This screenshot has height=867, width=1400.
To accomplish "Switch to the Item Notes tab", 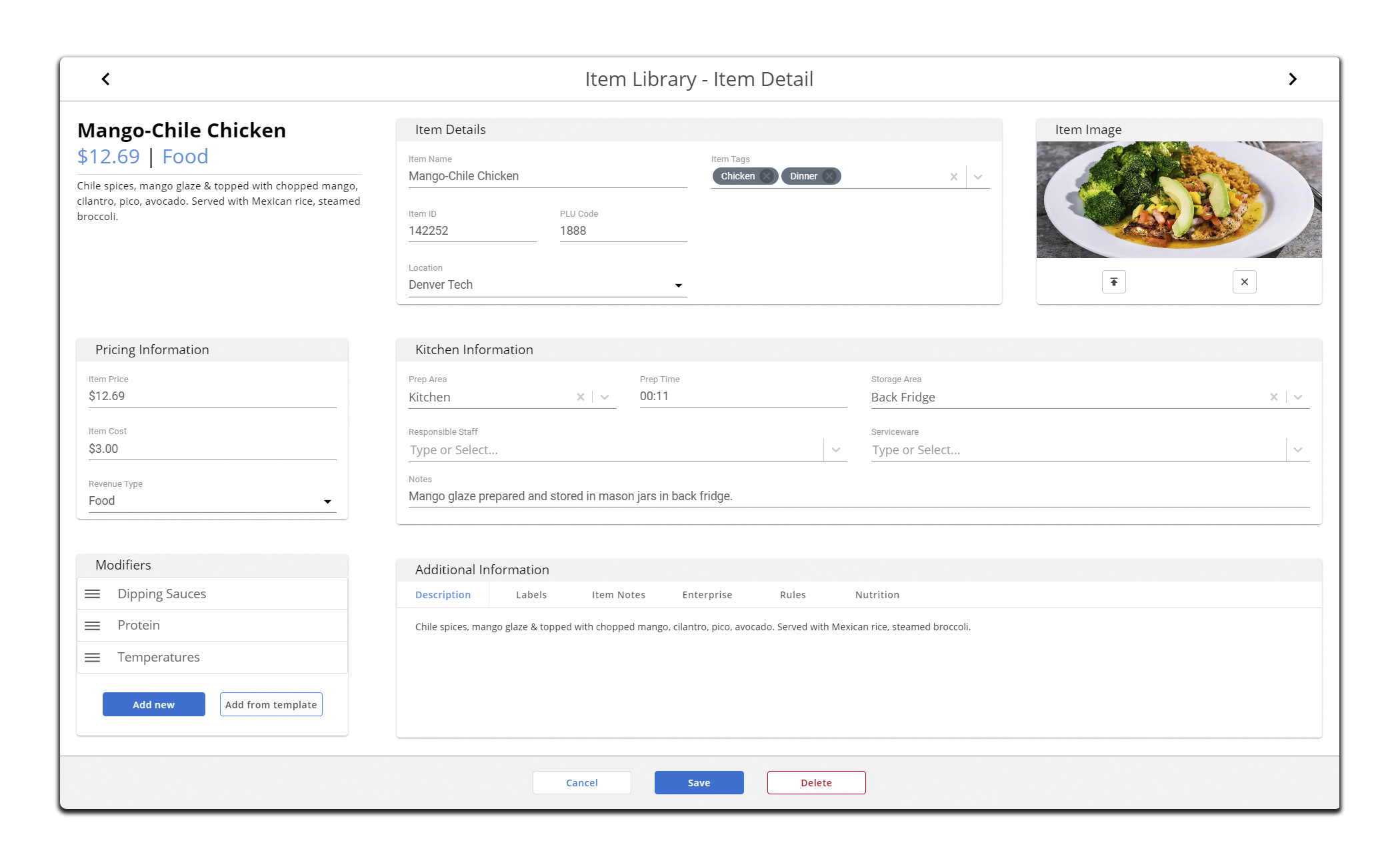I will tap(619, 595).
